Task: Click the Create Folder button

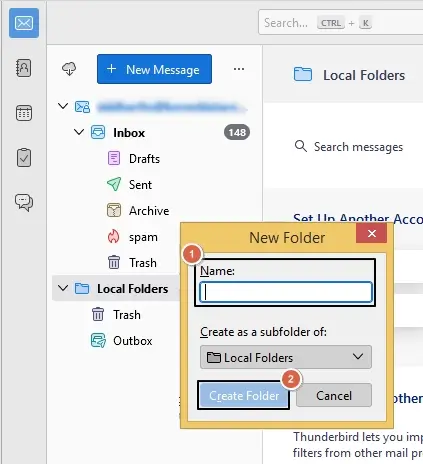Action: (x=244, y=395)
